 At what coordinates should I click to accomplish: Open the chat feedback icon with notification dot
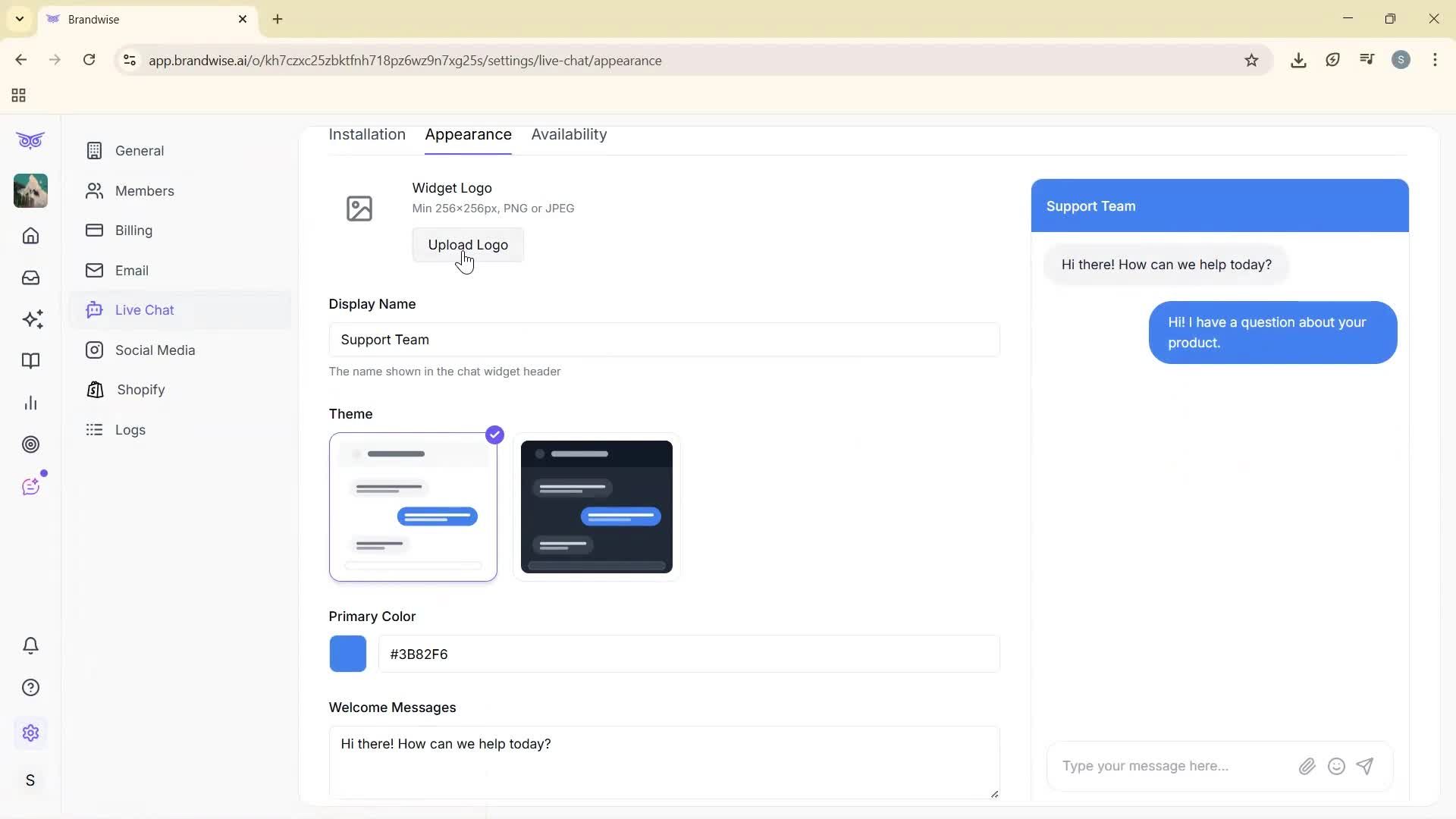pos(32,486)
